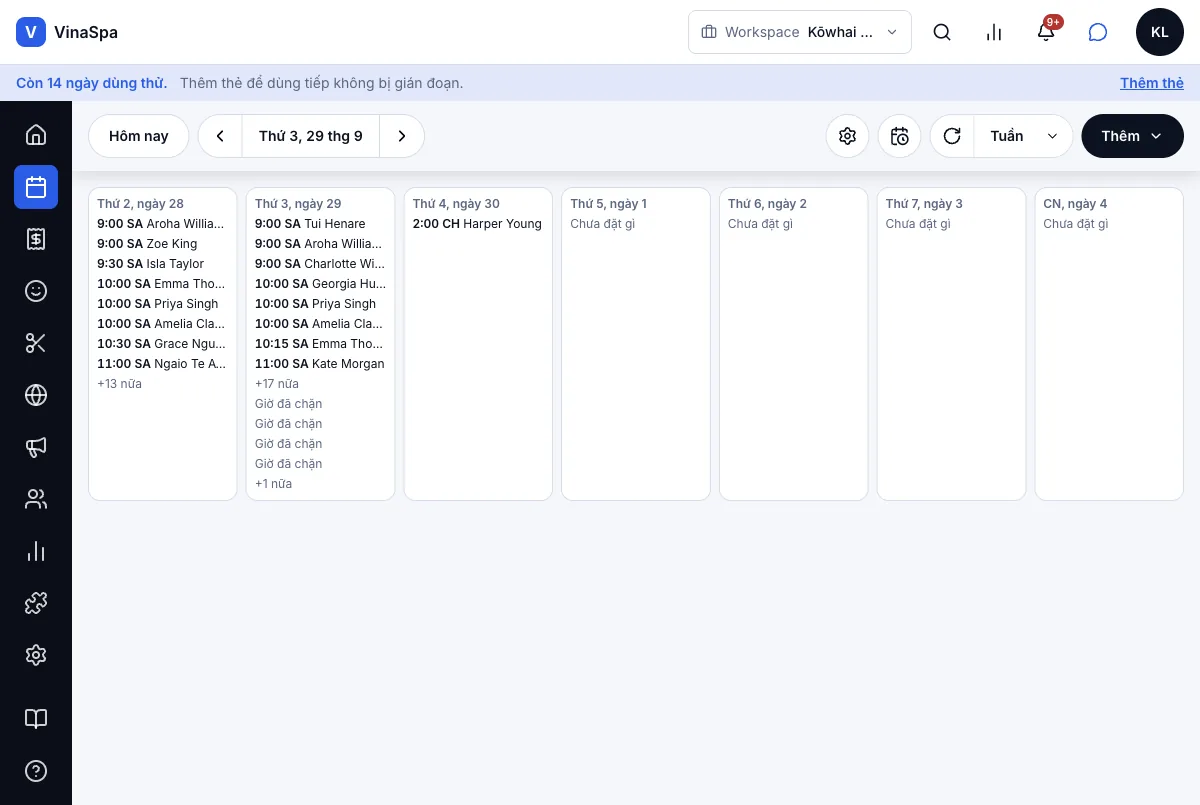
Task: Expand the Workspace Kōwhai dropdown
Action: coord(799,32)
